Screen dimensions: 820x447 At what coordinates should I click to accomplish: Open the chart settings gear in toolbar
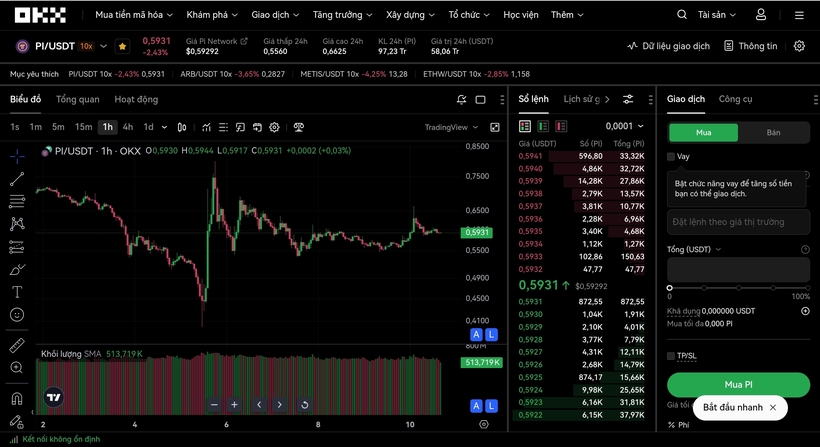[x=274, y=127]
